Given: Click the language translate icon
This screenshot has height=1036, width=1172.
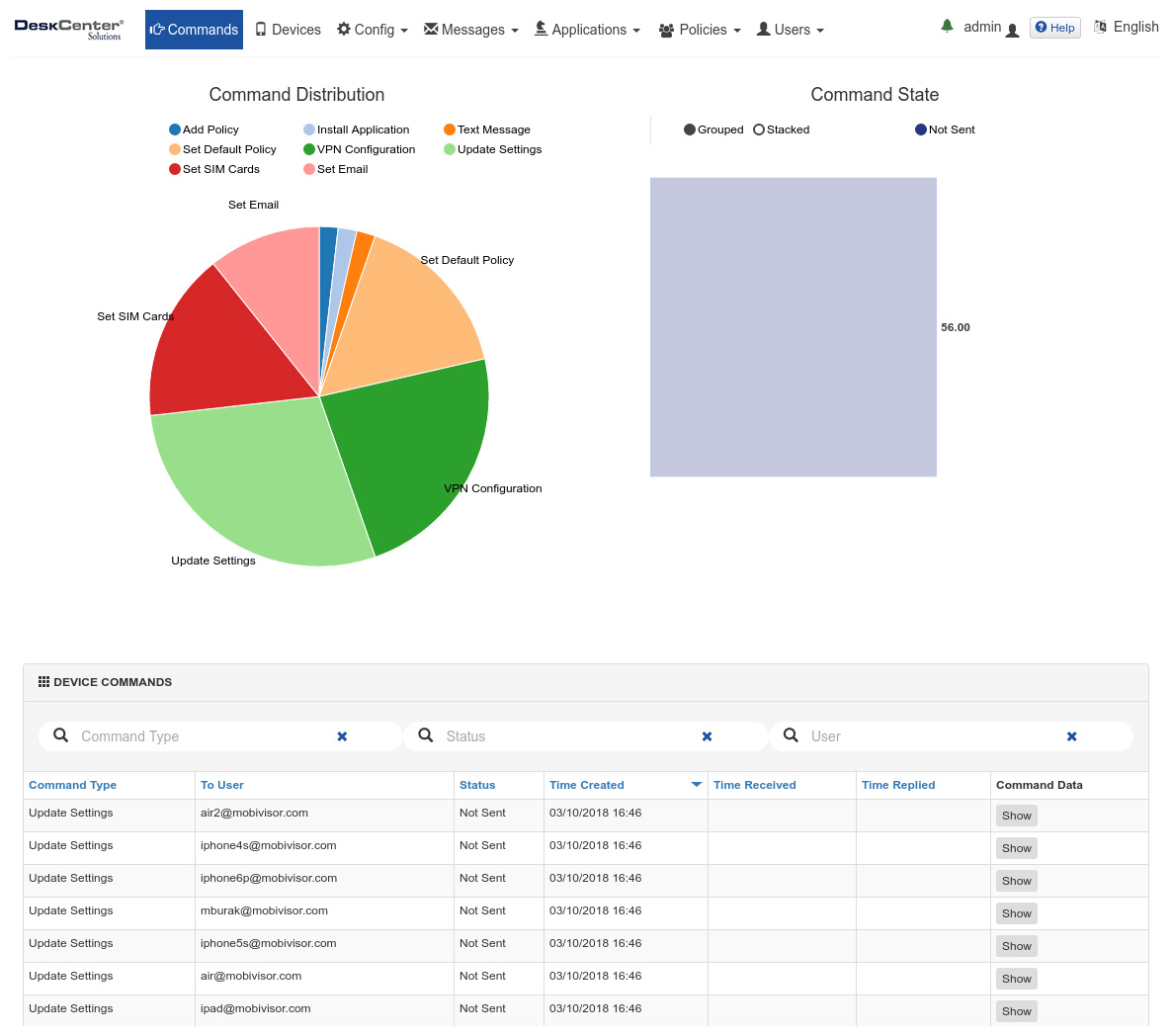Looking at the screenshot, I should [x=1100, y=28].
